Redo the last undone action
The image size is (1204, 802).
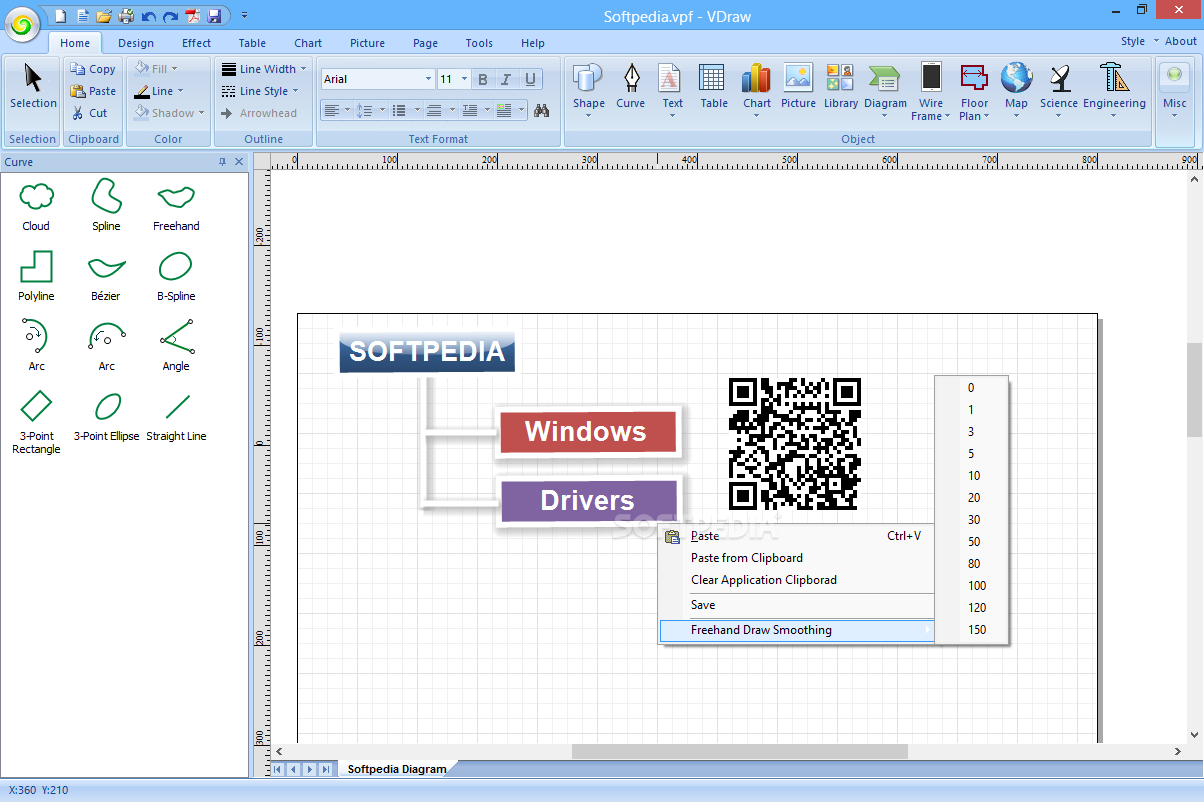pos(170,16)
